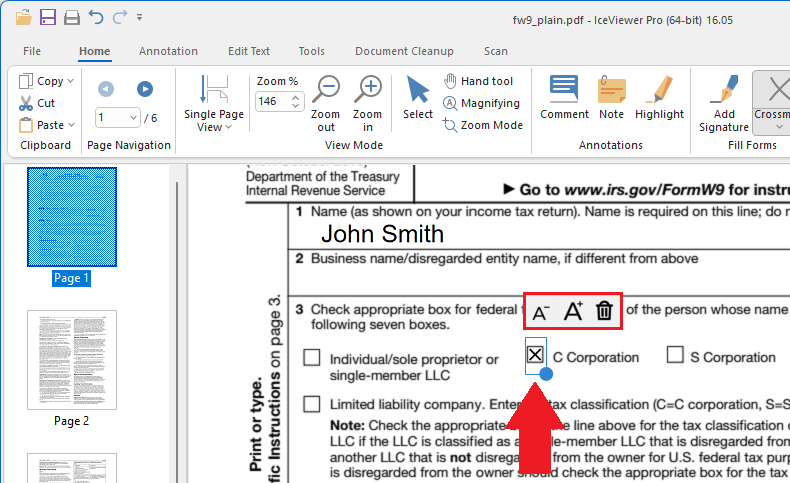Screen dimensions: 790x483
Task: Select the Page 2 thumbnail
Action: [x=72, y=360]
